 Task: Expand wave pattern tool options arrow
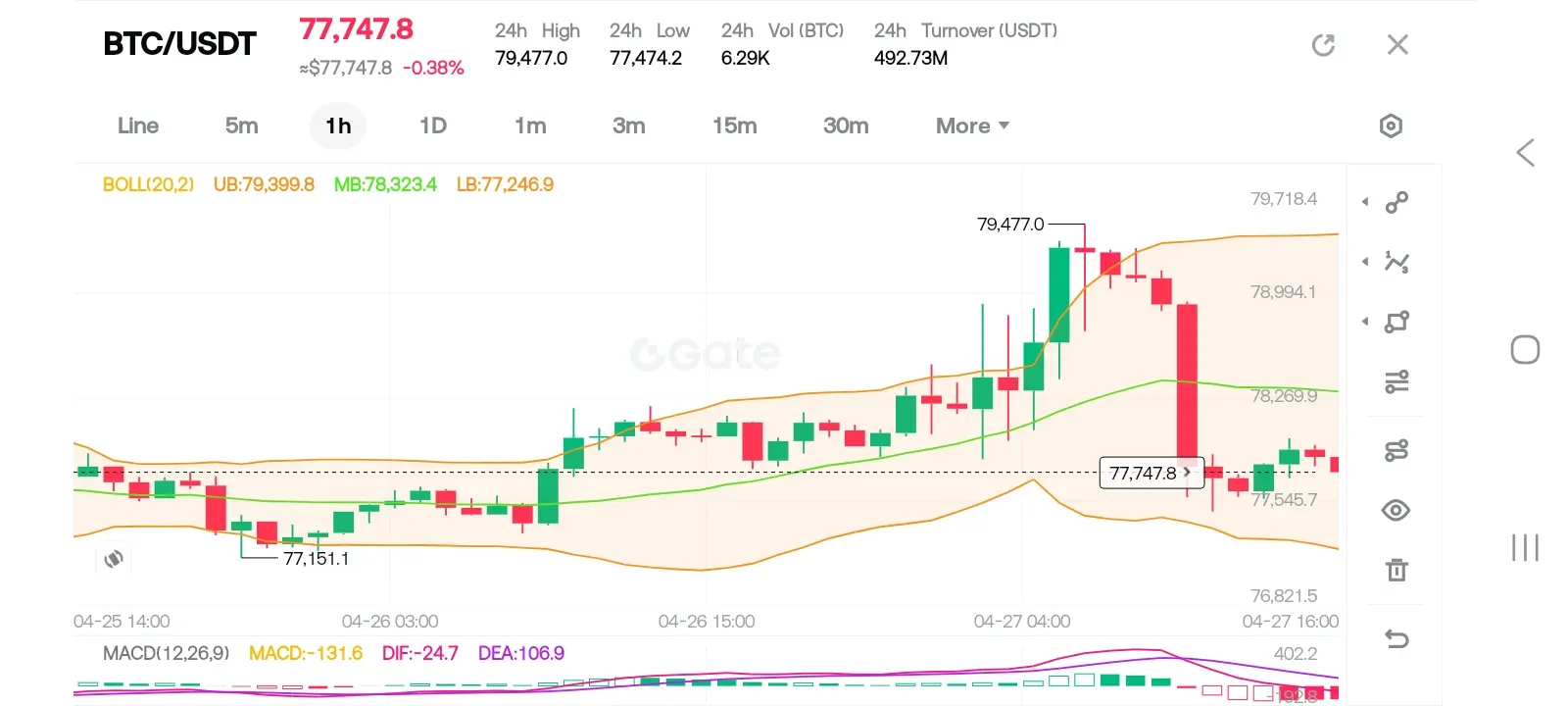[x=1365, y=262]
